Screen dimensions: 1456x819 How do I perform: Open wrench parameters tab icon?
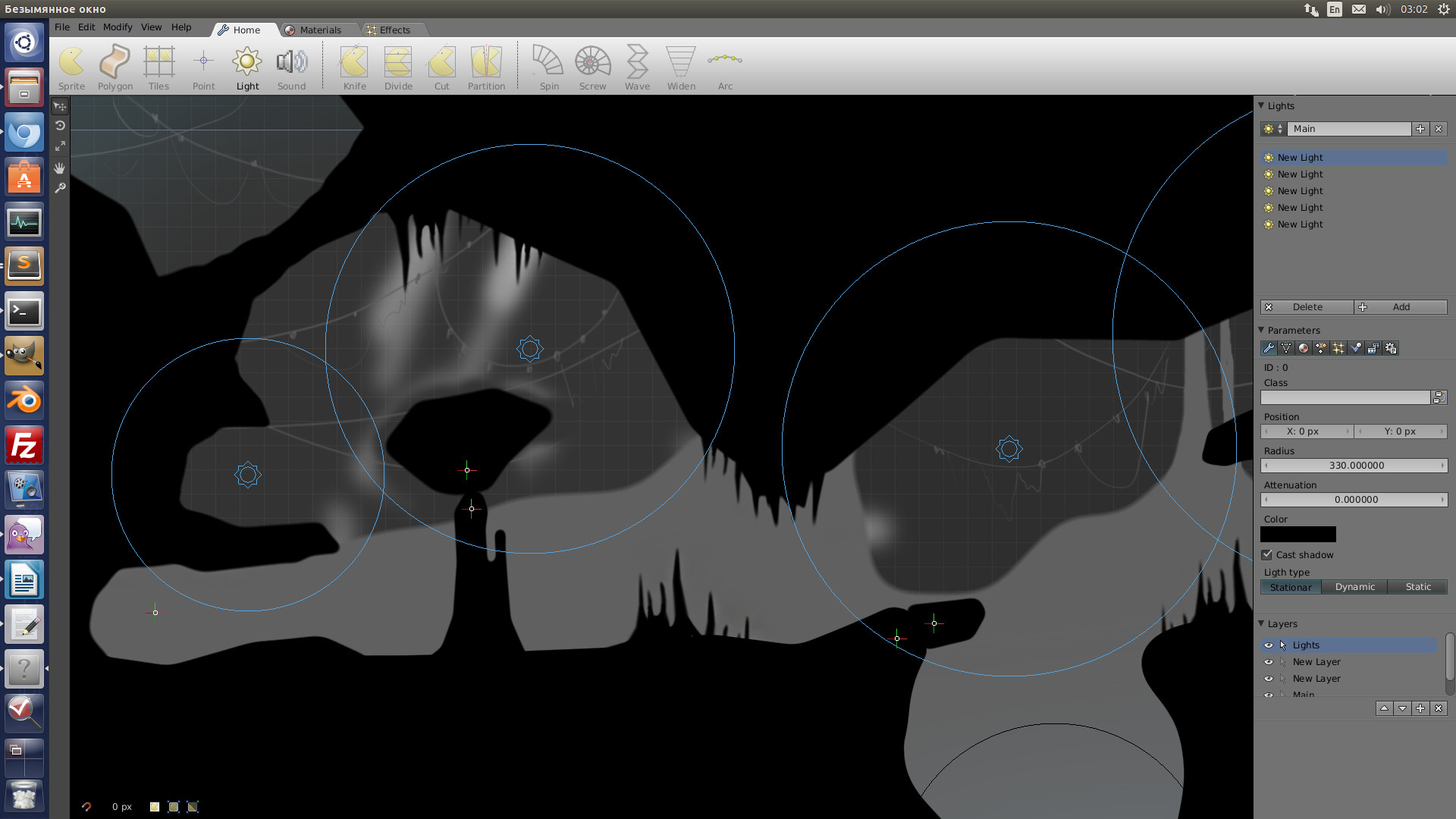1269,348
